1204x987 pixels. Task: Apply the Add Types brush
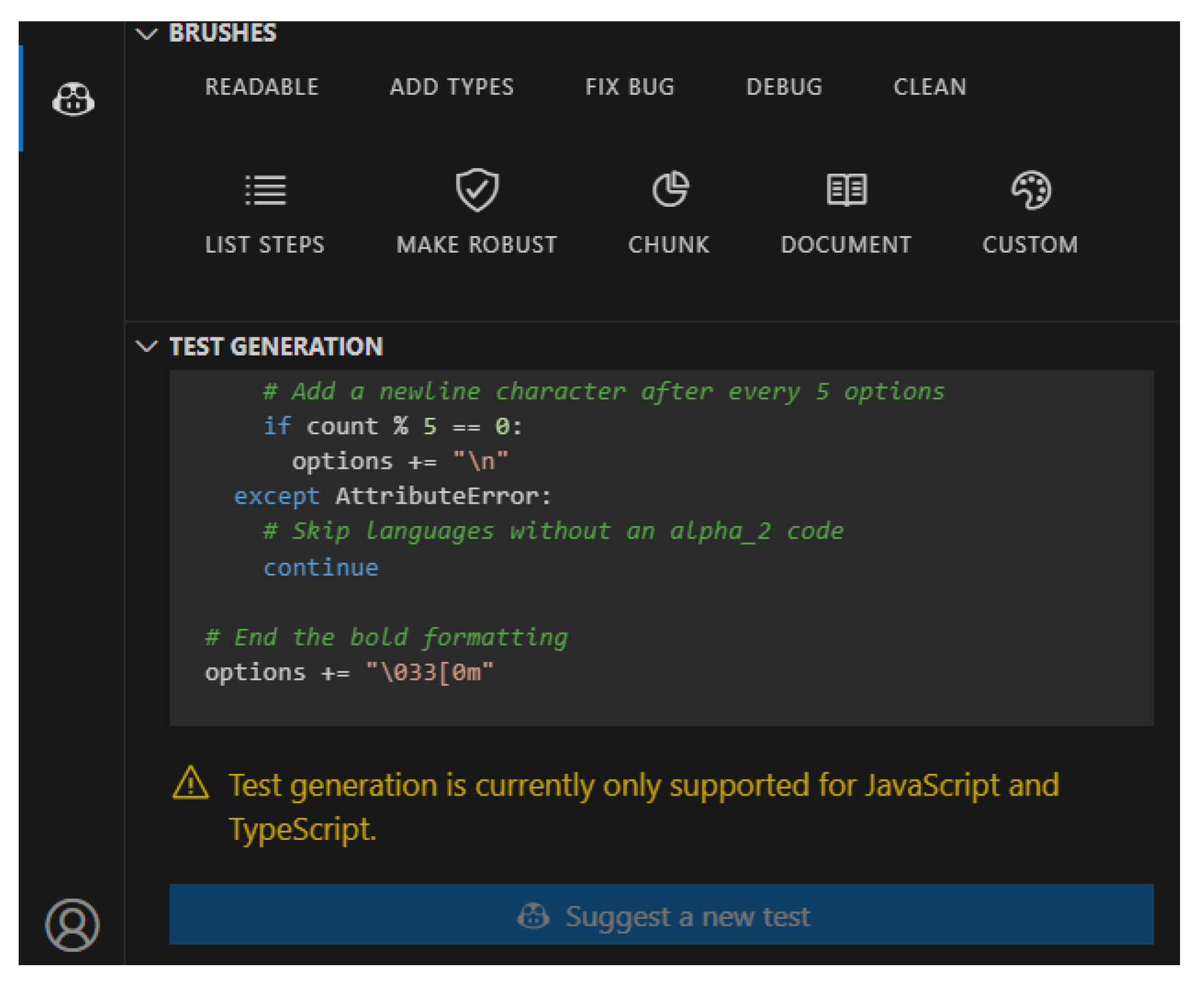click(x=452, y=87)
